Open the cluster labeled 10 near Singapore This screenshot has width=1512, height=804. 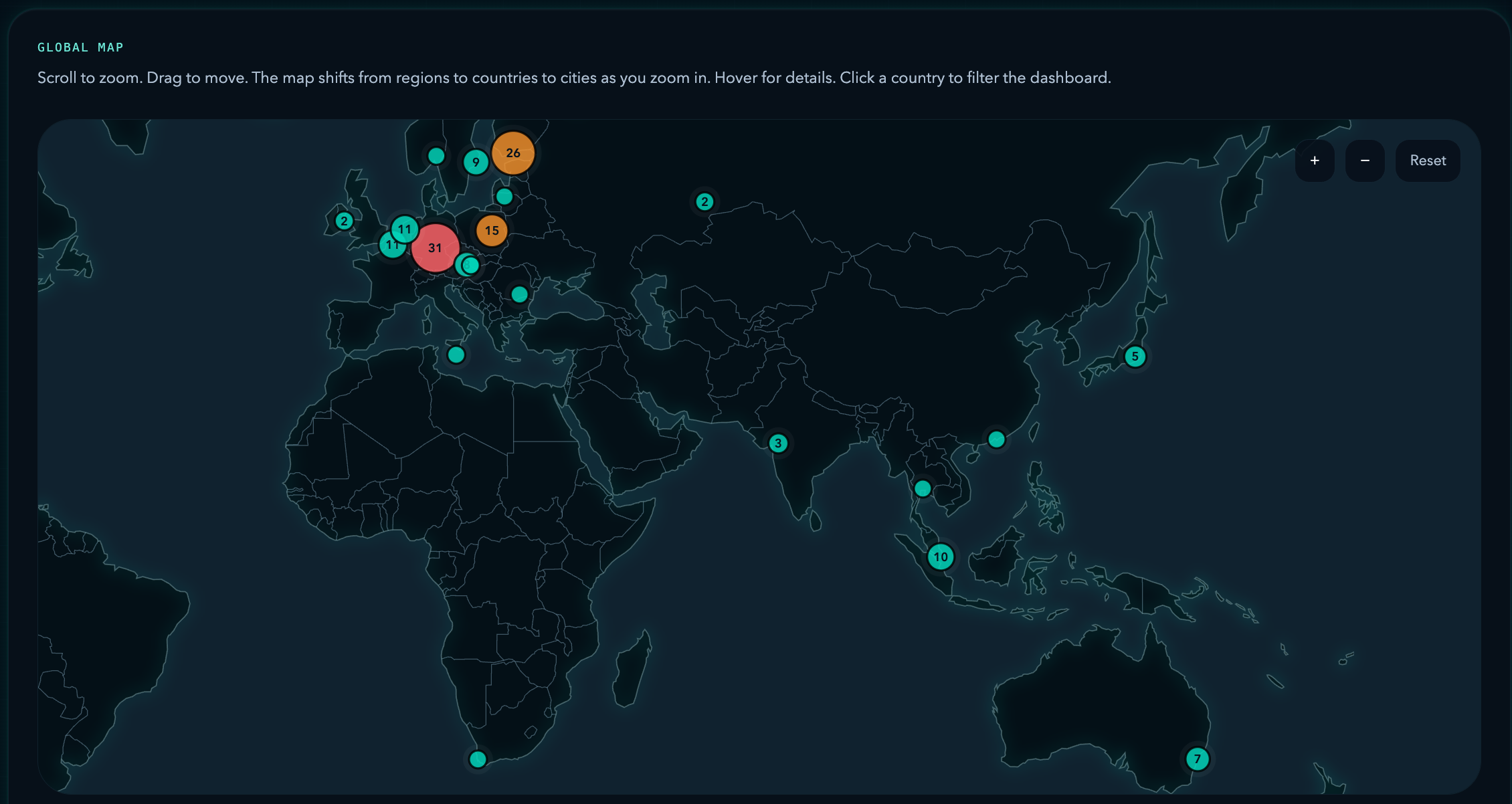click(939, 556)
